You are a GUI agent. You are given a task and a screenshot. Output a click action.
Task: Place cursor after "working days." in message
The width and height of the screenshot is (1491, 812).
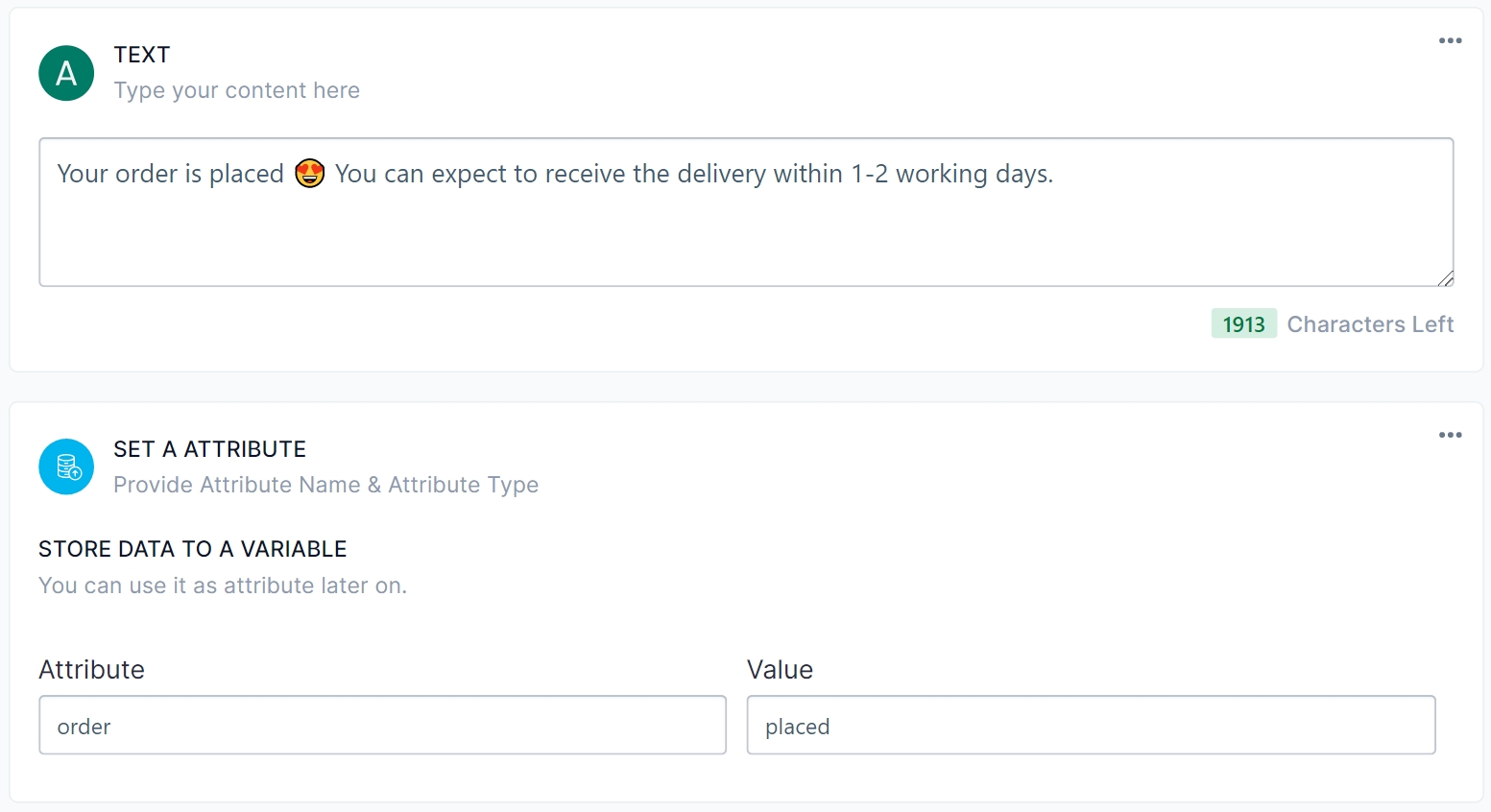pyautogui.click(x=1056, y=174)
